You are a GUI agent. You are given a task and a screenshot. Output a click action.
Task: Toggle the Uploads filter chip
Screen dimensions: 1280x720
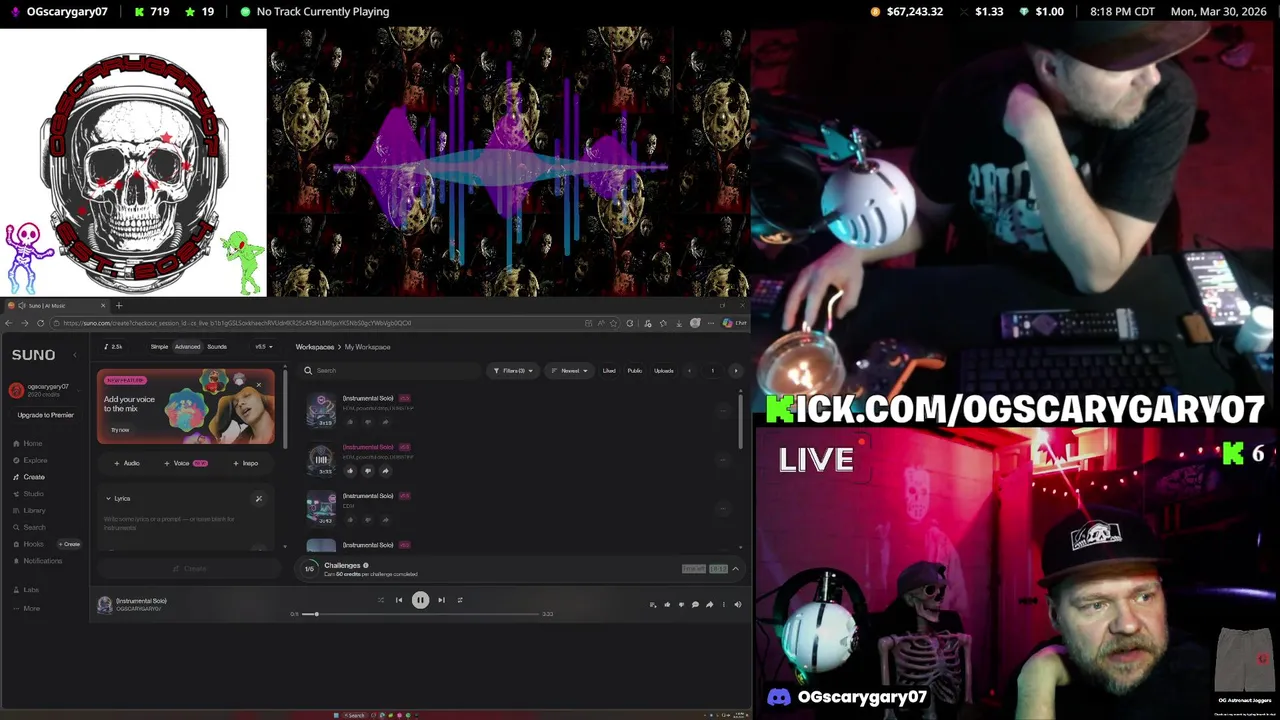664,371
